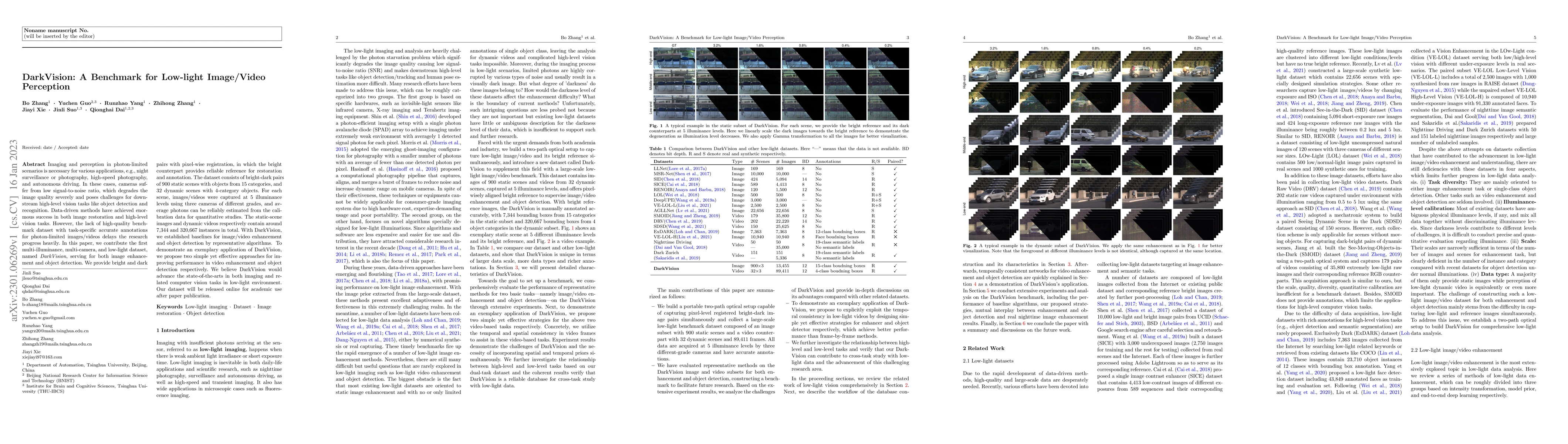Open the Loh and Chan, 2019 citation beside ExDARK

[696, 232]
